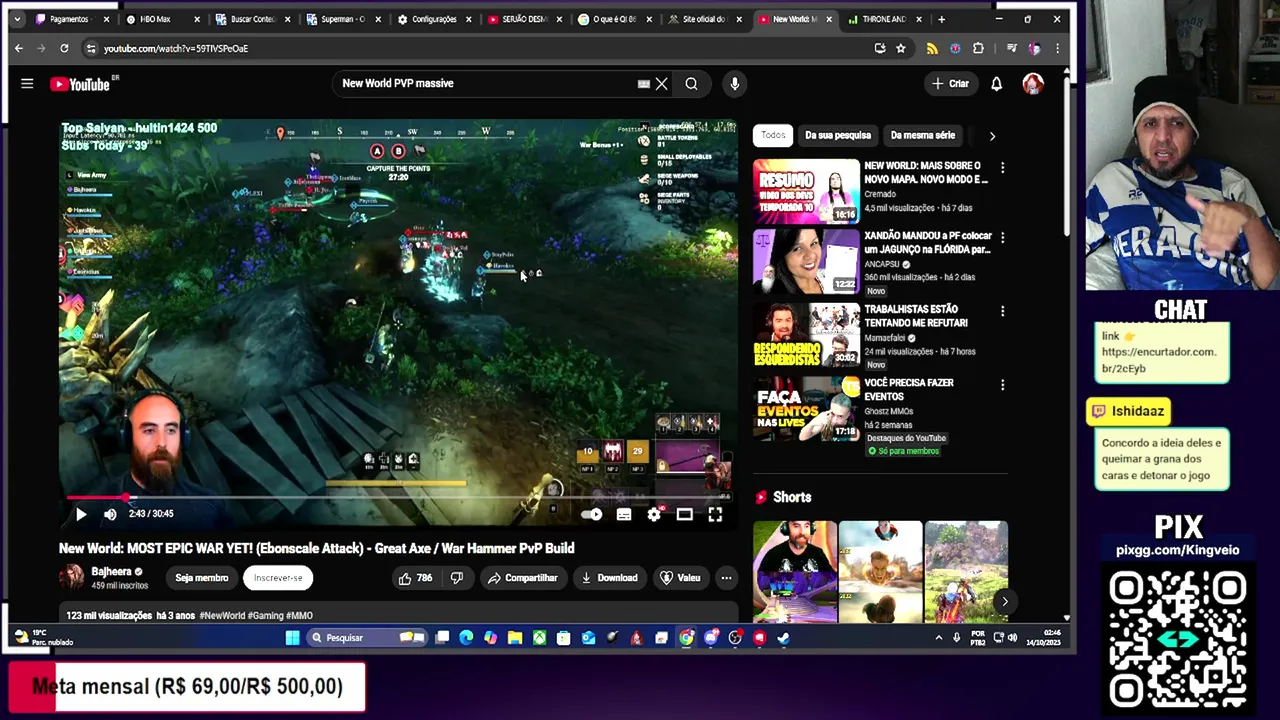Image resolution: width=1280 pixels, height=720 pixels.
Task: Switch to theater mode
Action: (684, 515)
